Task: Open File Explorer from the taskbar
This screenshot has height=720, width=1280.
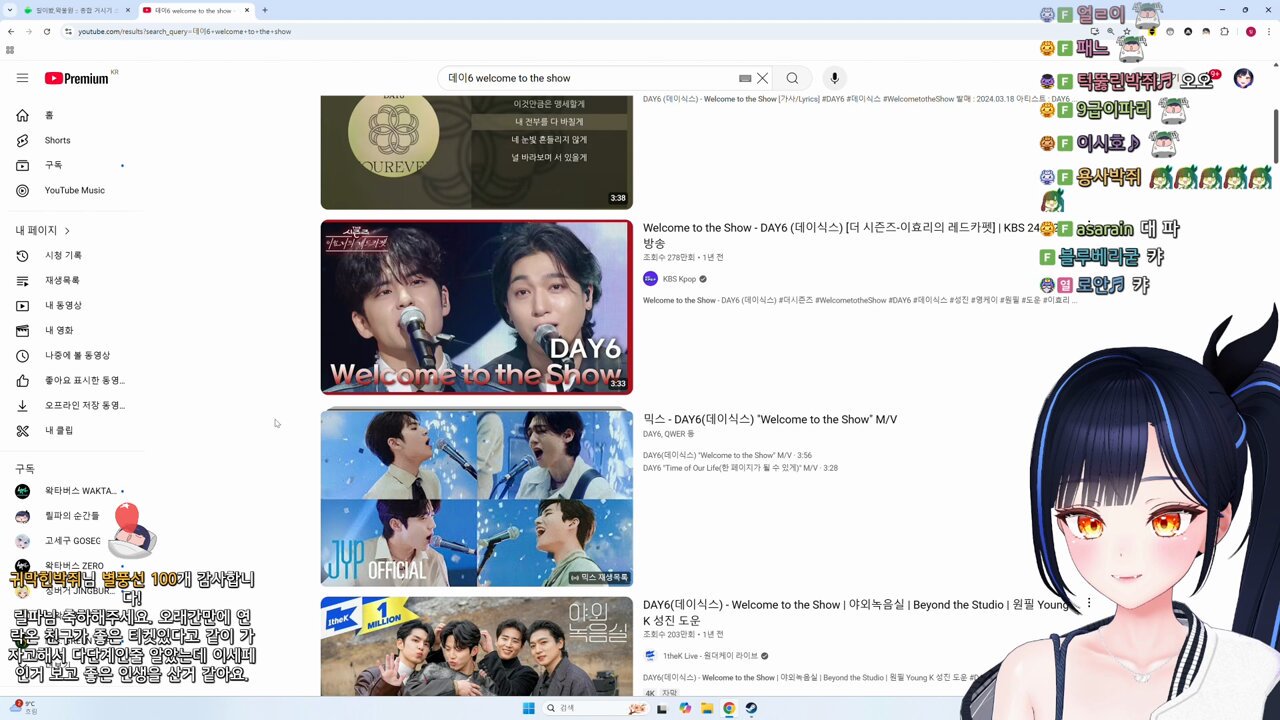Action: (707, 708)
